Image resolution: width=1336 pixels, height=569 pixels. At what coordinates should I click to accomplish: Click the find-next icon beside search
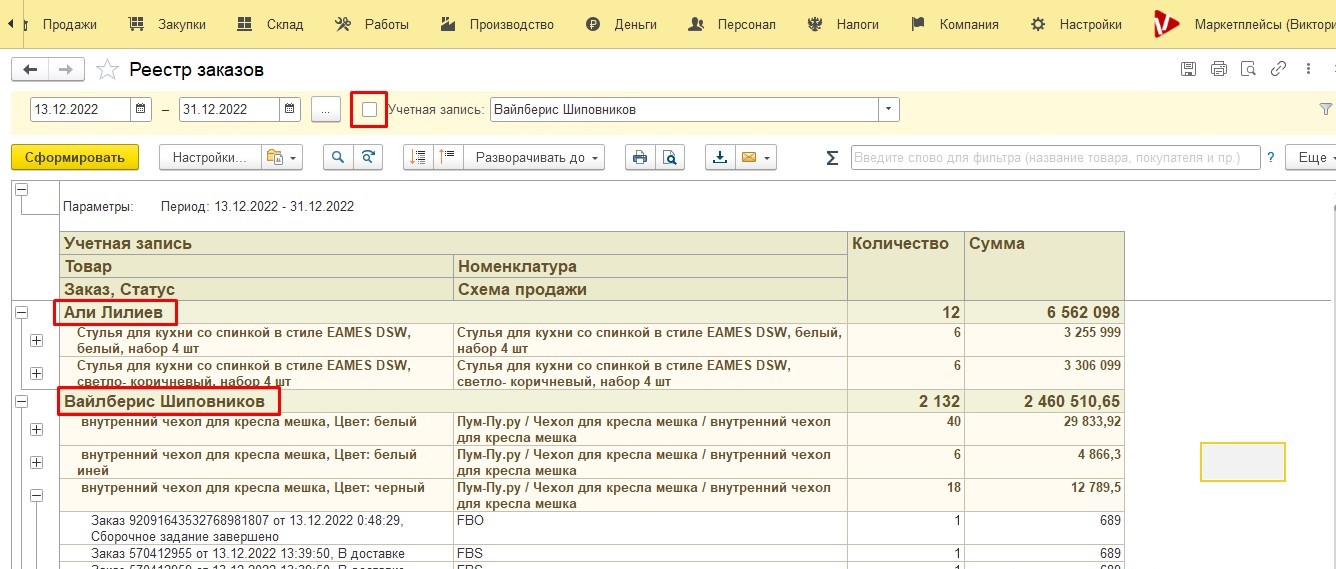(368, 157)
